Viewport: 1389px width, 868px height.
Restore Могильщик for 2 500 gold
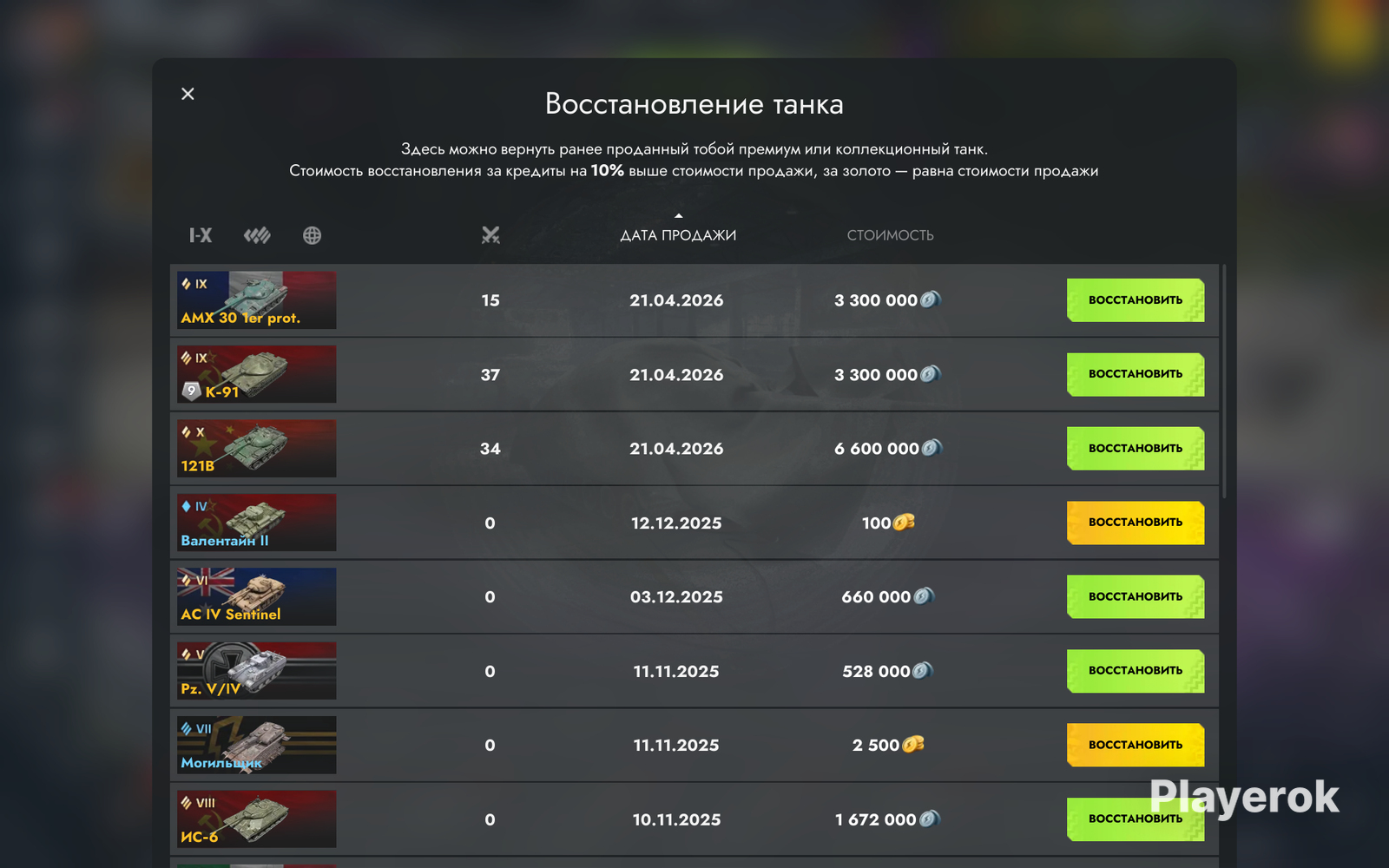(1136, 745)
